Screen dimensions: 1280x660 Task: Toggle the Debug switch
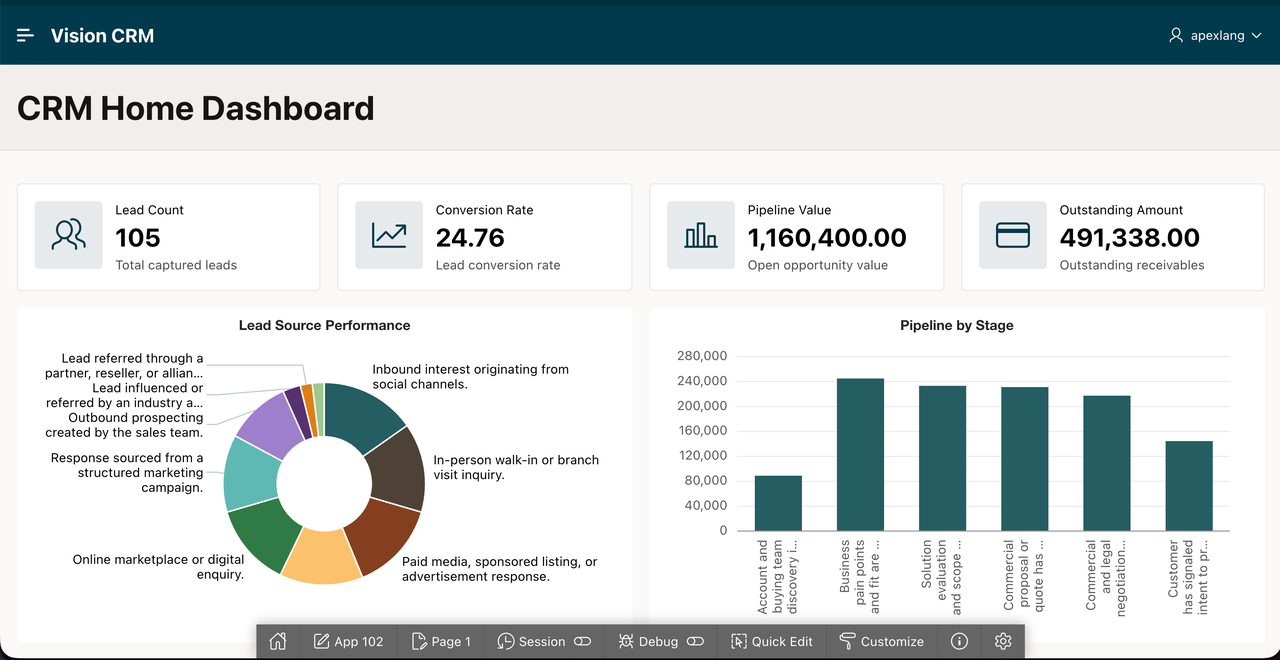(x=696, y=641)
